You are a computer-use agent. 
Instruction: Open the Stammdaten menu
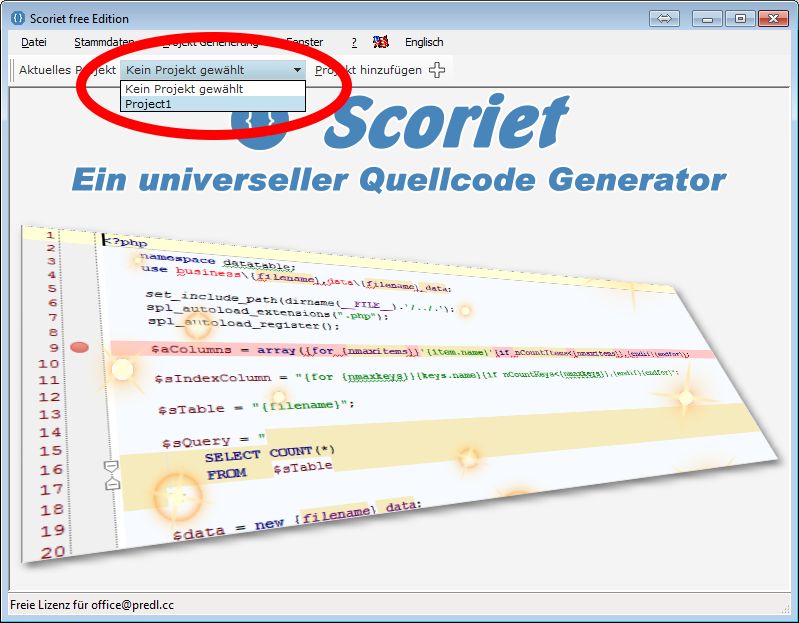coord(104,42)
